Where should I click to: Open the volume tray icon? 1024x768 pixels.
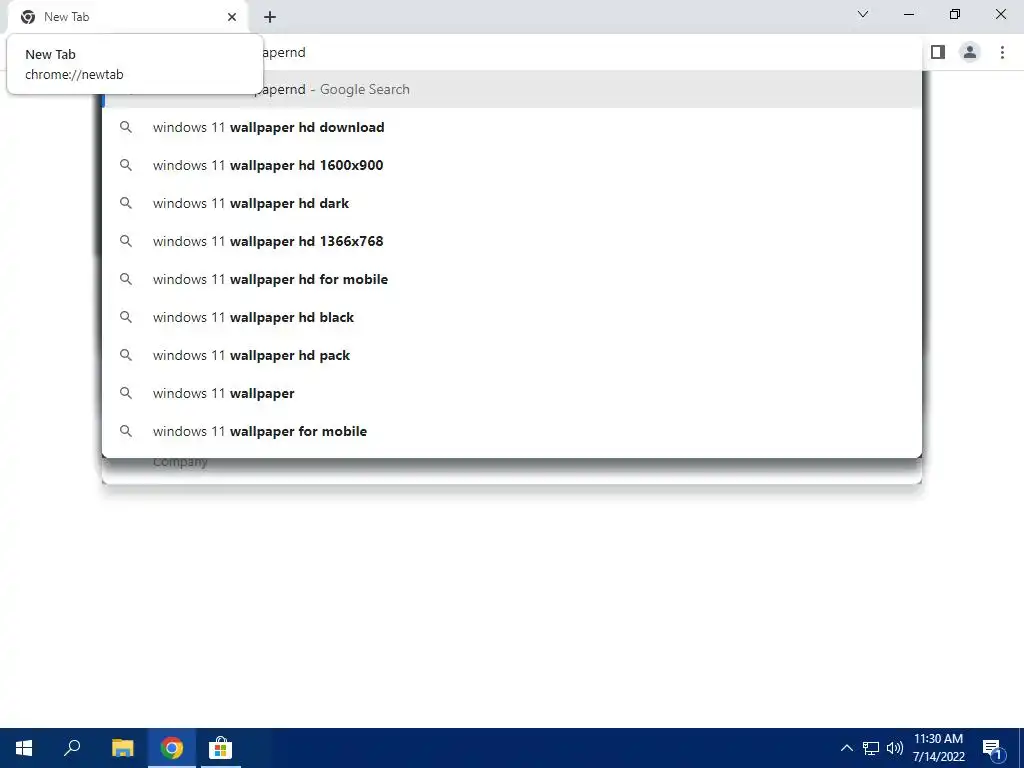pyautogui.click(x=895, y=748)
